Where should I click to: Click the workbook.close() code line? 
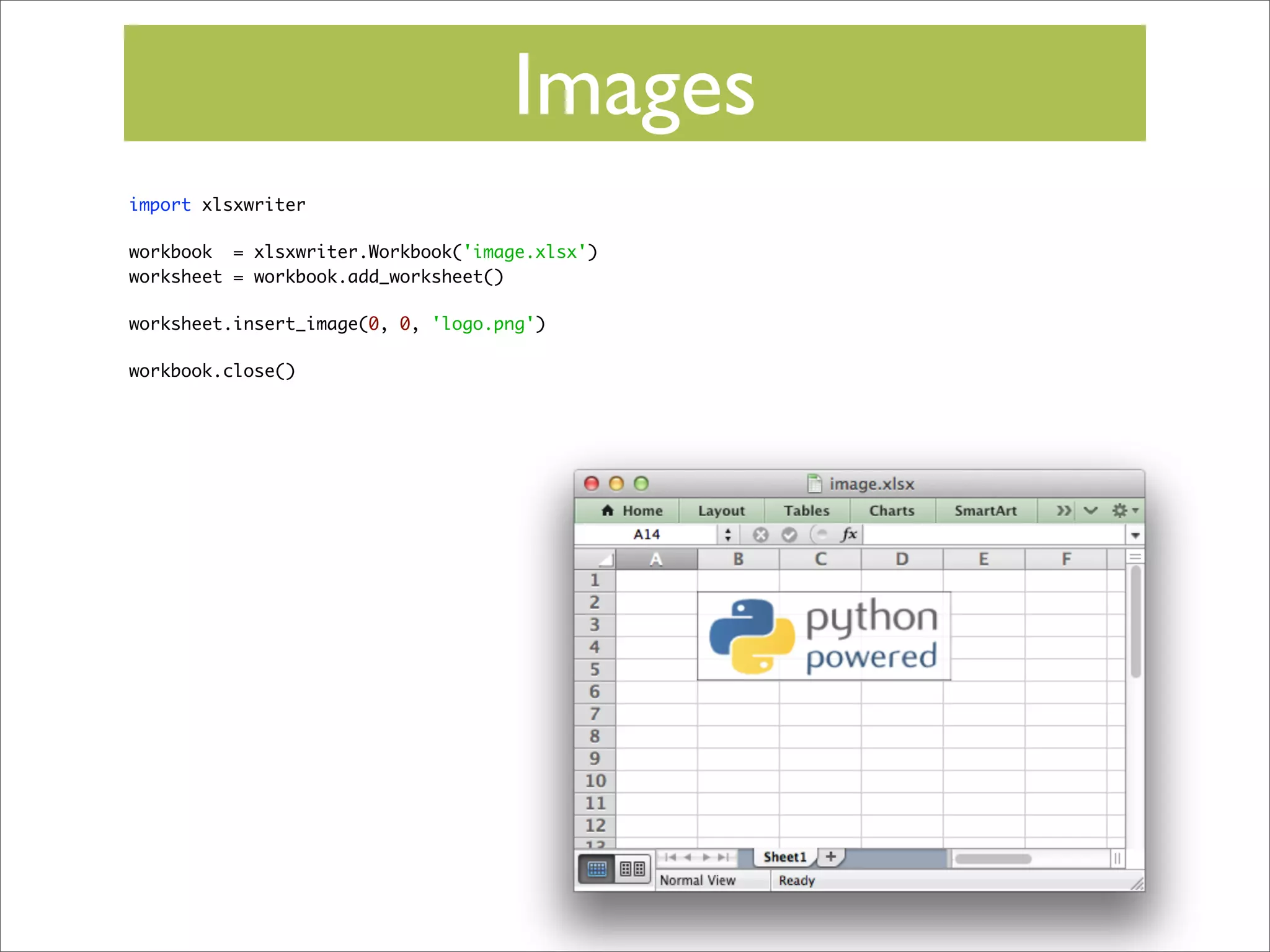coord(212,371)
